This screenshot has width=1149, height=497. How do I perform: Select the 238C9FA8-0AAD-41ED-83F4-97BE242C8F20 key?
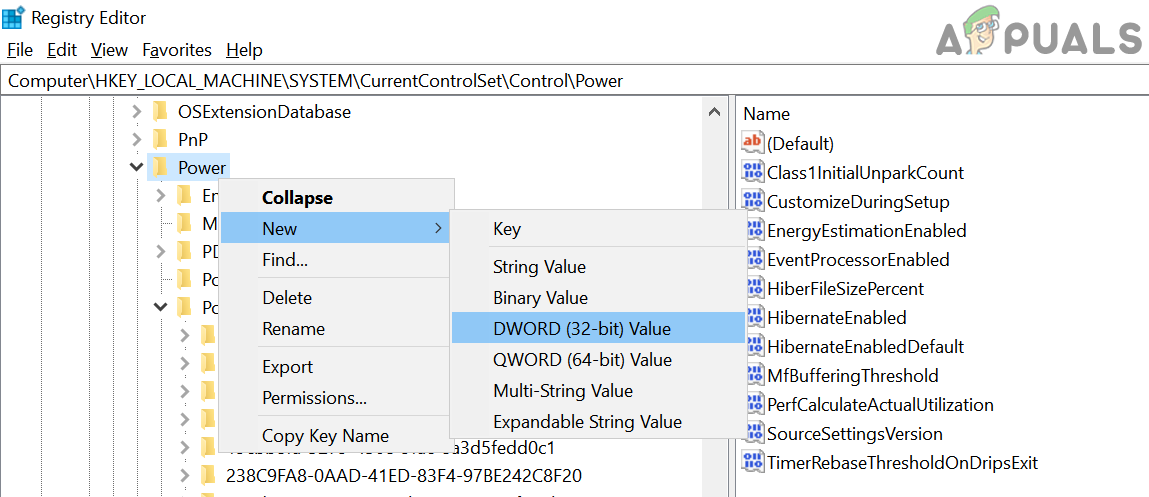tap(404, 475)
